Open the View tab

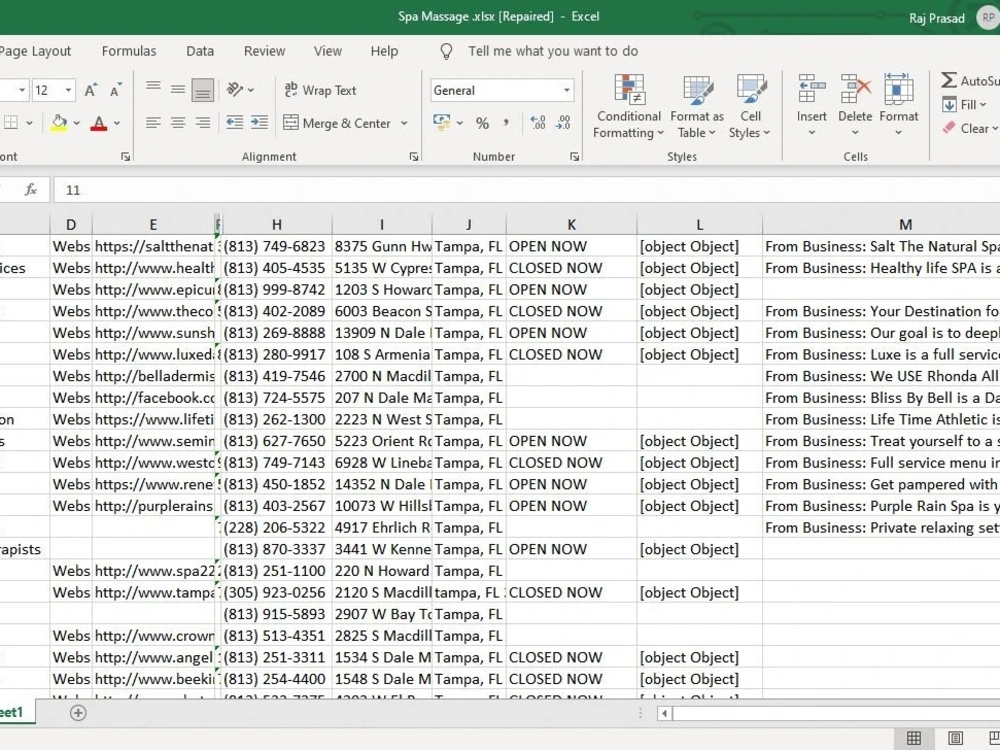327,51
